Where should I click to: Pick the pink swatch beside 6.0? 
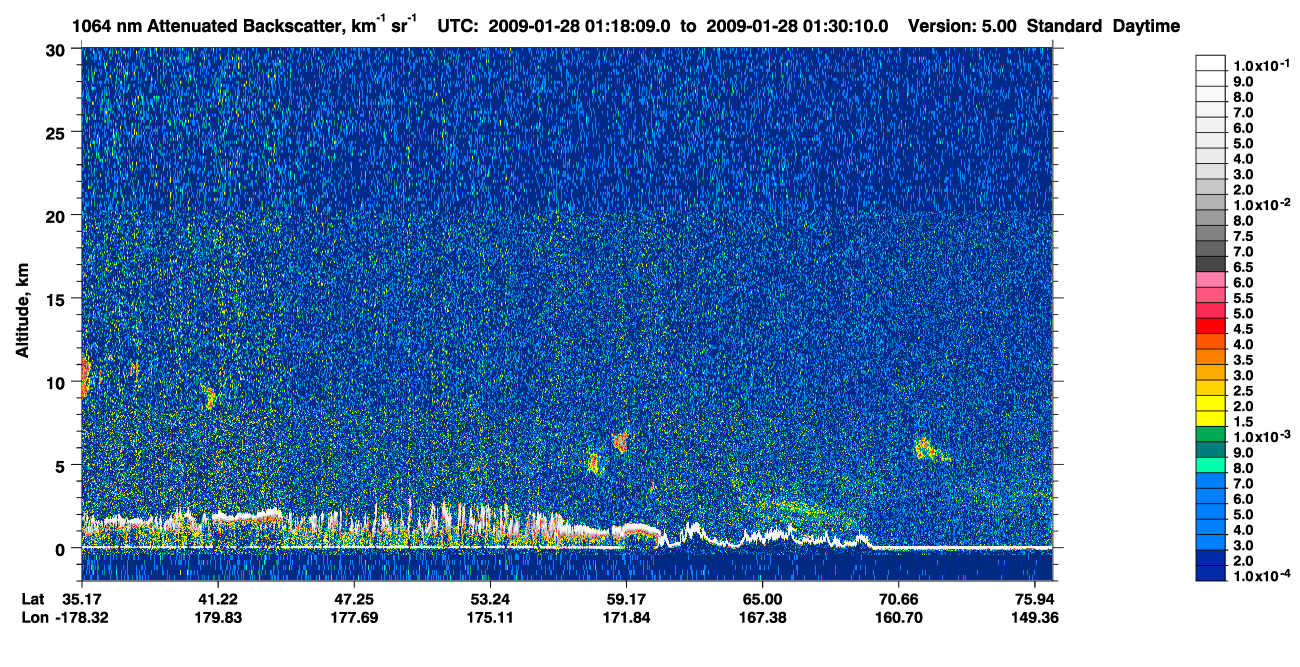click(x=1211, y=280)
